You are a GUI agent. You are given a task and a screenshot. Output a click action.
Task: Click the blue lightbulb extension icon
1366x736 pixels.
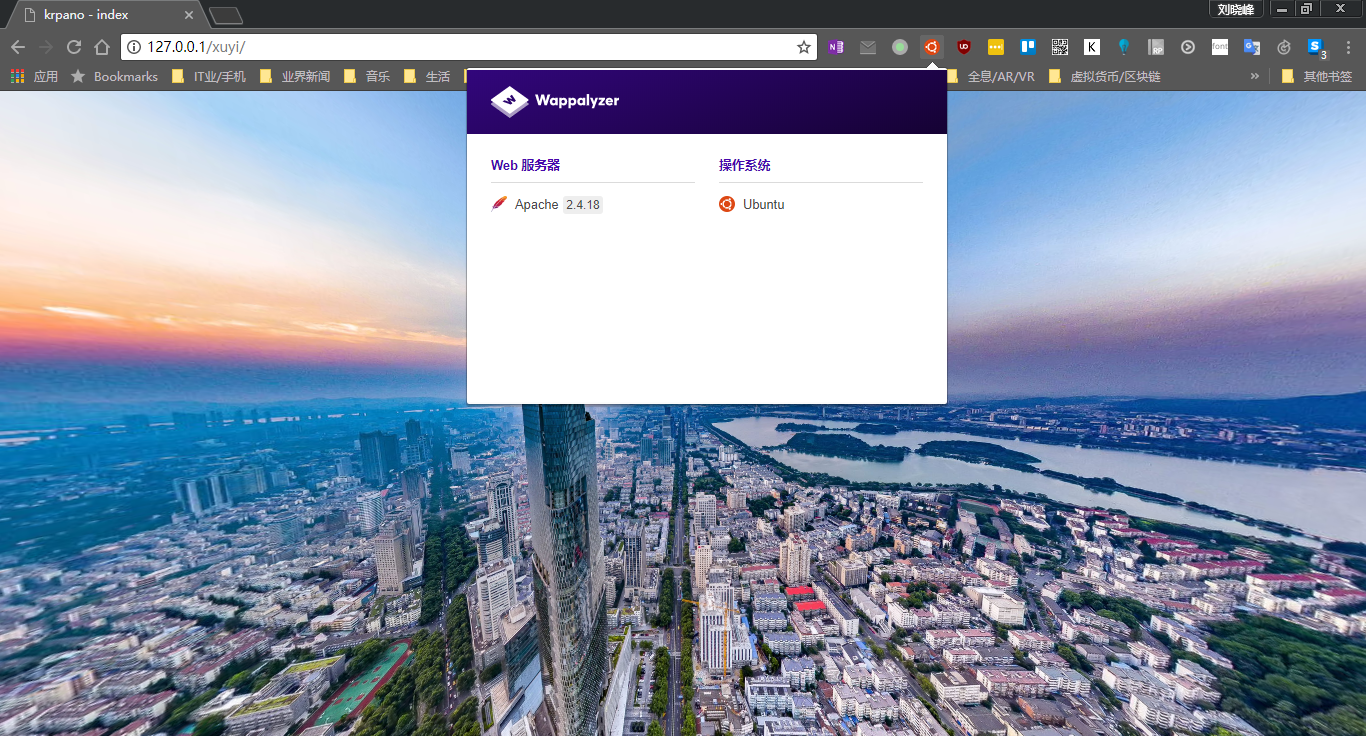(x=1123, y=47)
